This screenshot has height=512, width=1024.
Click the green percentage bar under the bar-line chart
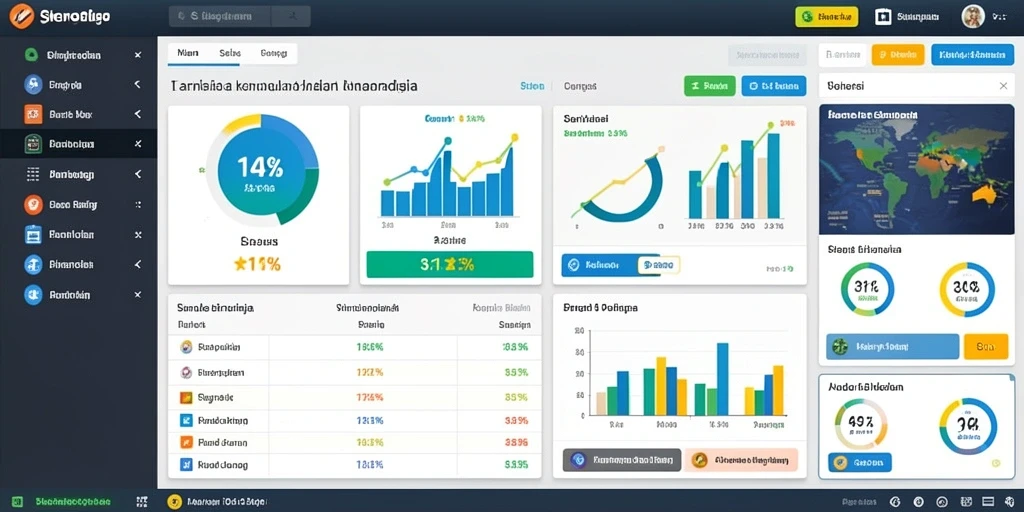coord(450,264)
